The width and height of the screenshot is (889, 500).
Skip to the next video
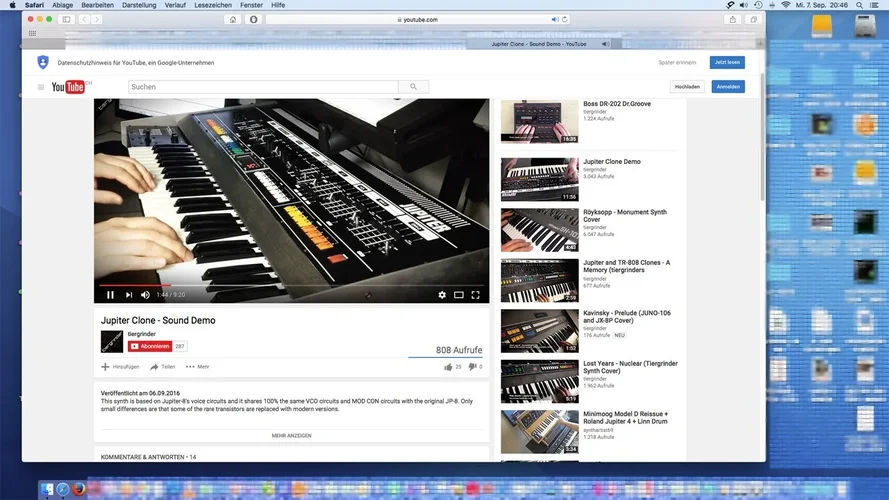click(129, 295)
